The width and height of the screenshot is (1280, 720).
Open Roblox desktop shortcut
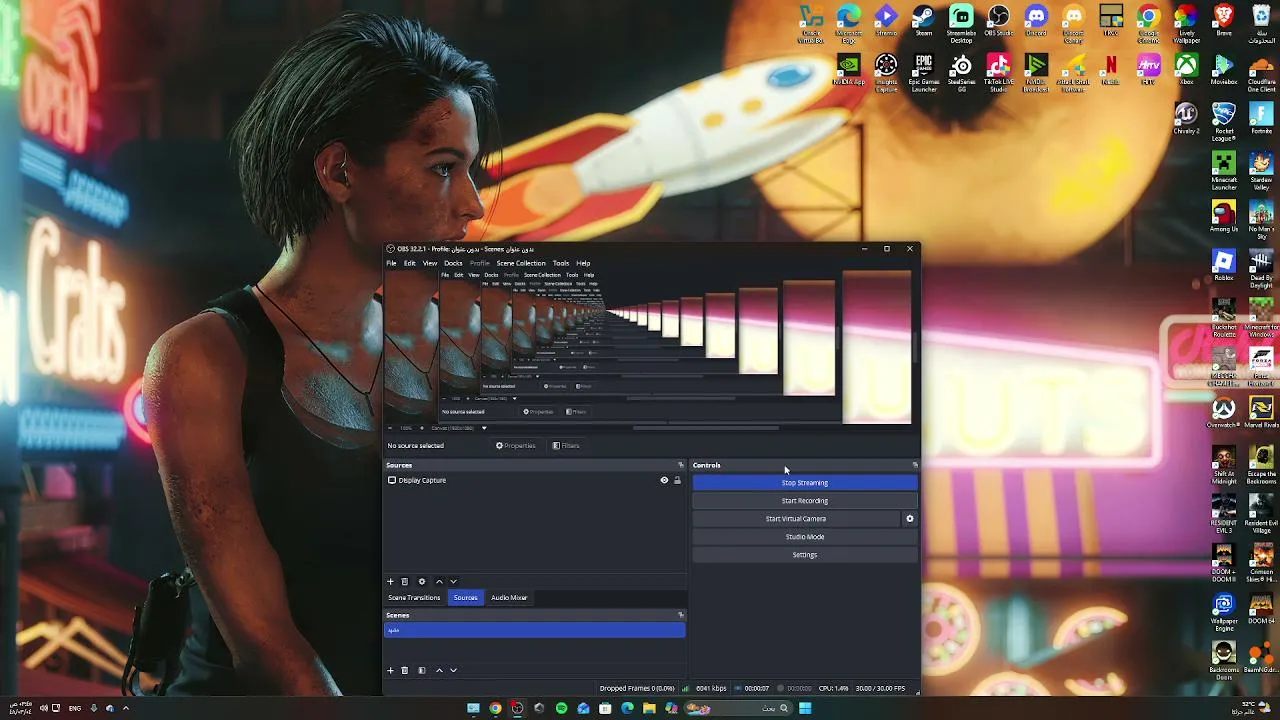(x=1224, y=267)
